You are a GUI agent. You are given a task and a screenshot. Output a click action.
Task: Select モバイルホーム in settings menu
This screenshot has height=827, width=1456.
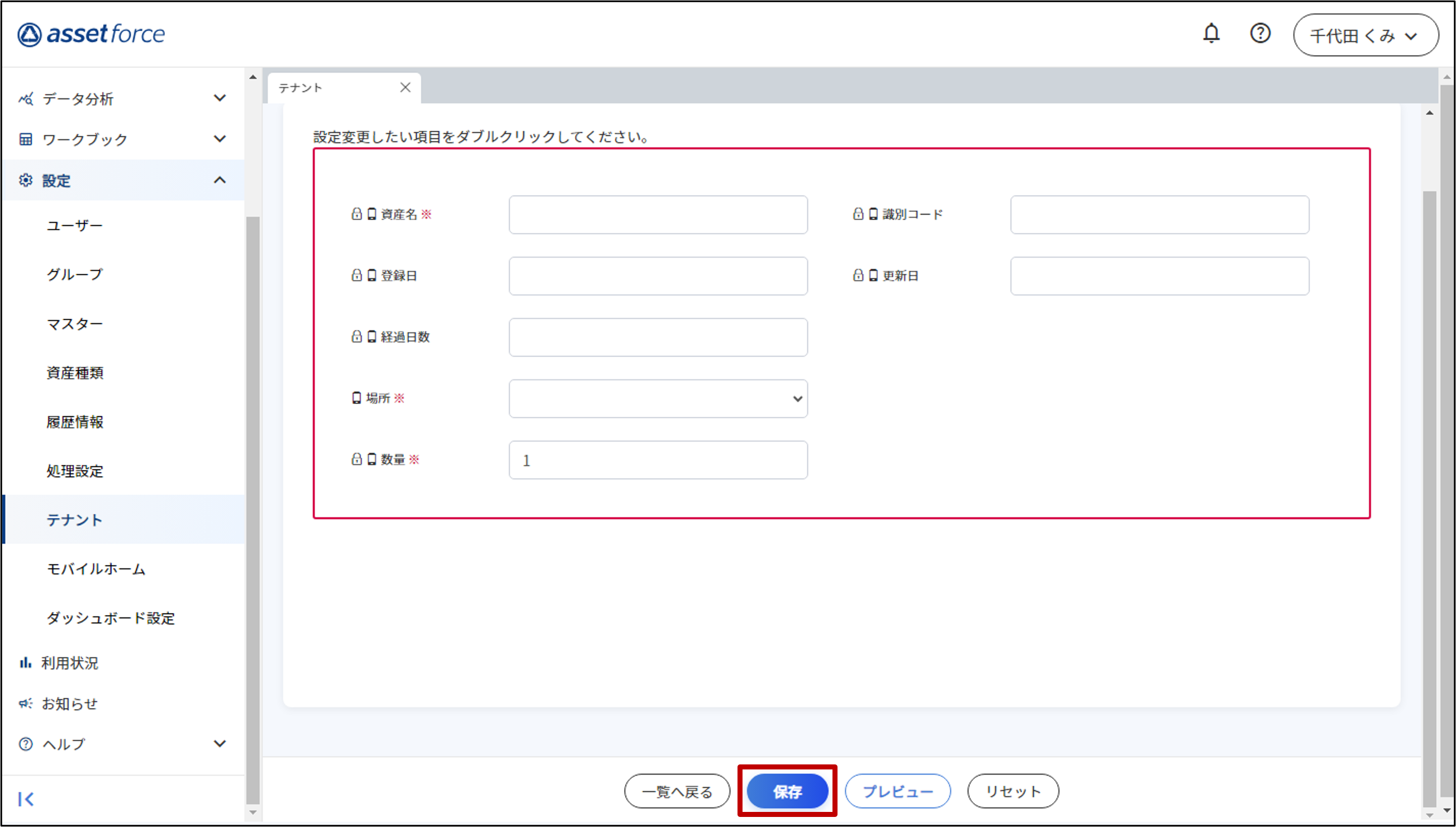click(96, 569)
